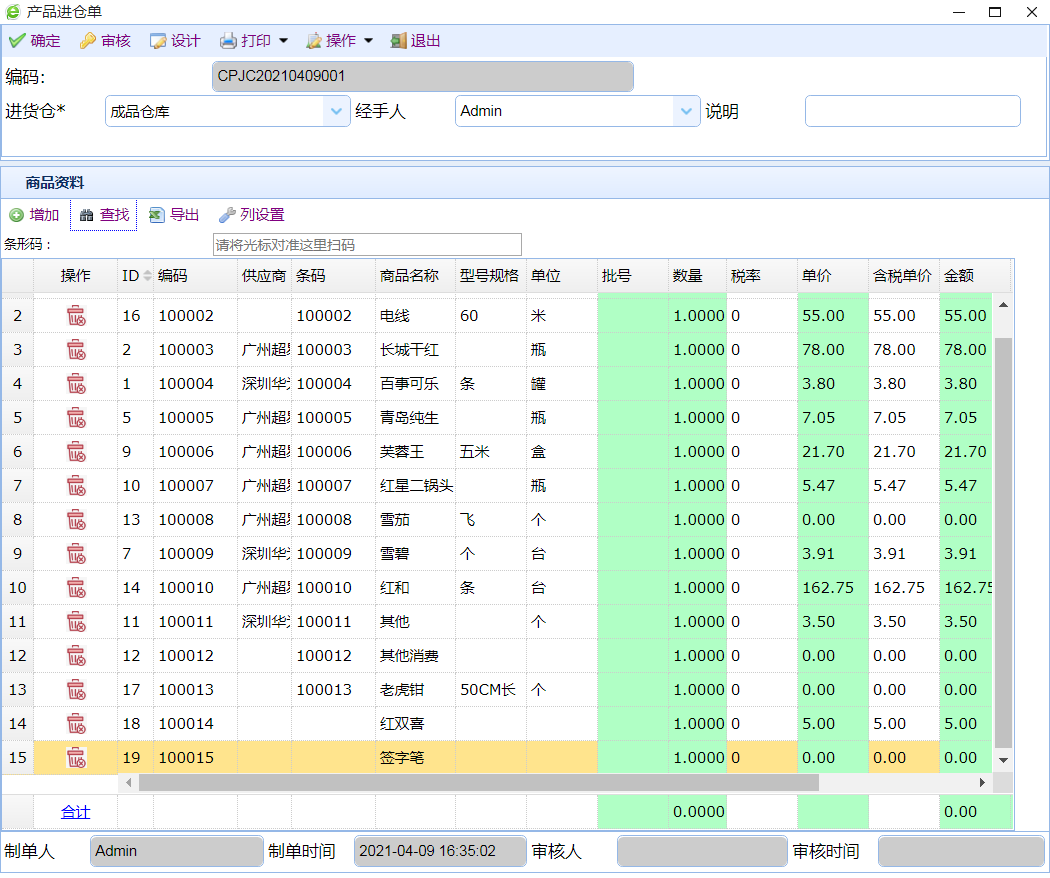This screenshot has width=1050, height=878.
Task: Click the 说明 description input field
Action: pos(912,112)
